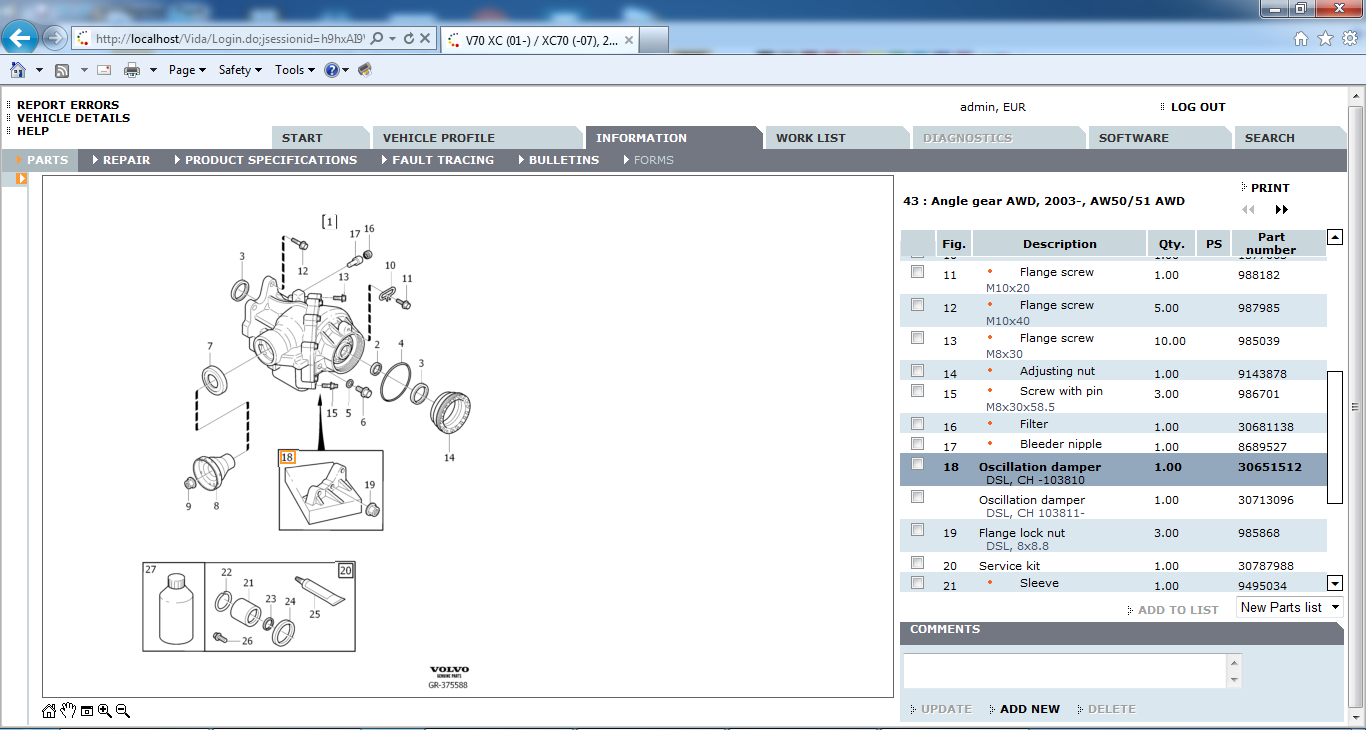Open the Vehicle Profile tab
Screen dimensions: 1366x730
(x=439, y=138)
